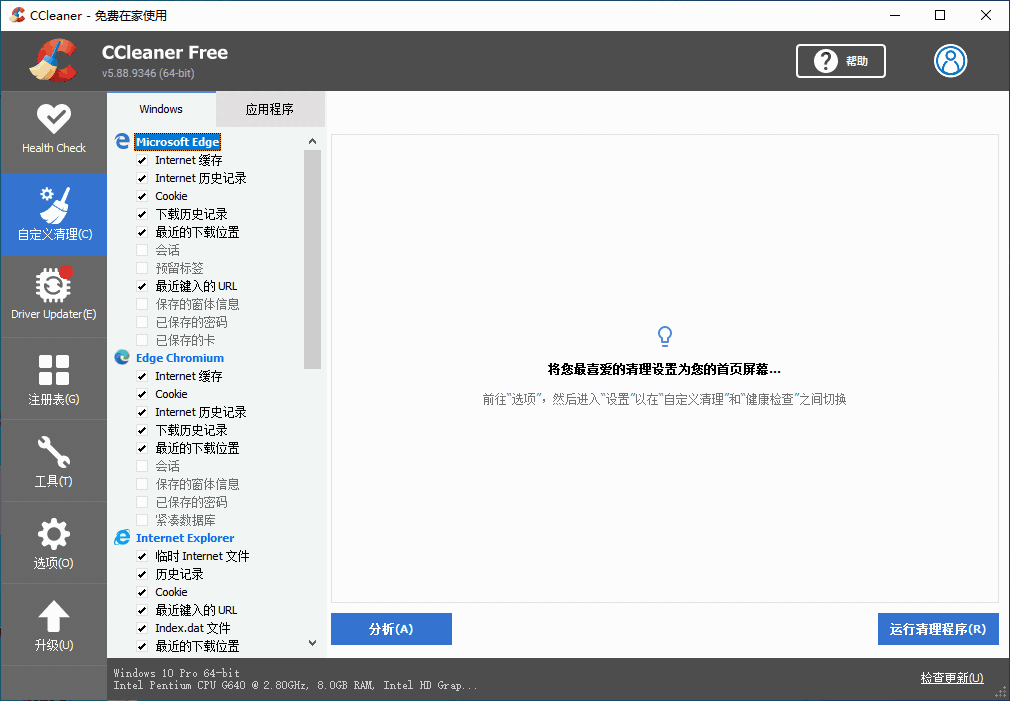Click the 检查更新 link
Viewport: 1010px width, 701px height.
pos(950,677)
